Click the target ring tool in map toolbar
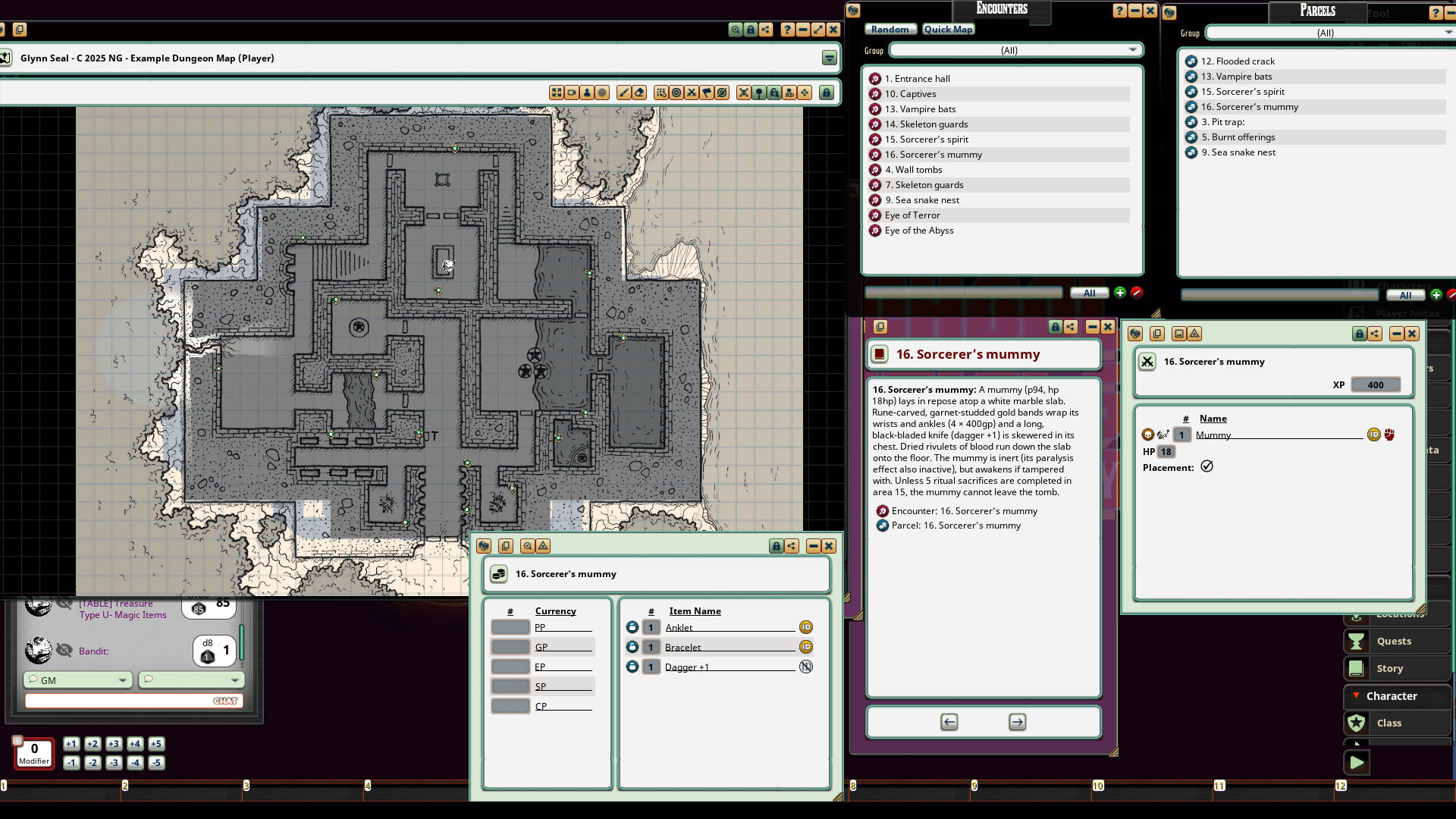This screenshot has width=1456, height=819. pyautogui.click(x=676, y=93)
